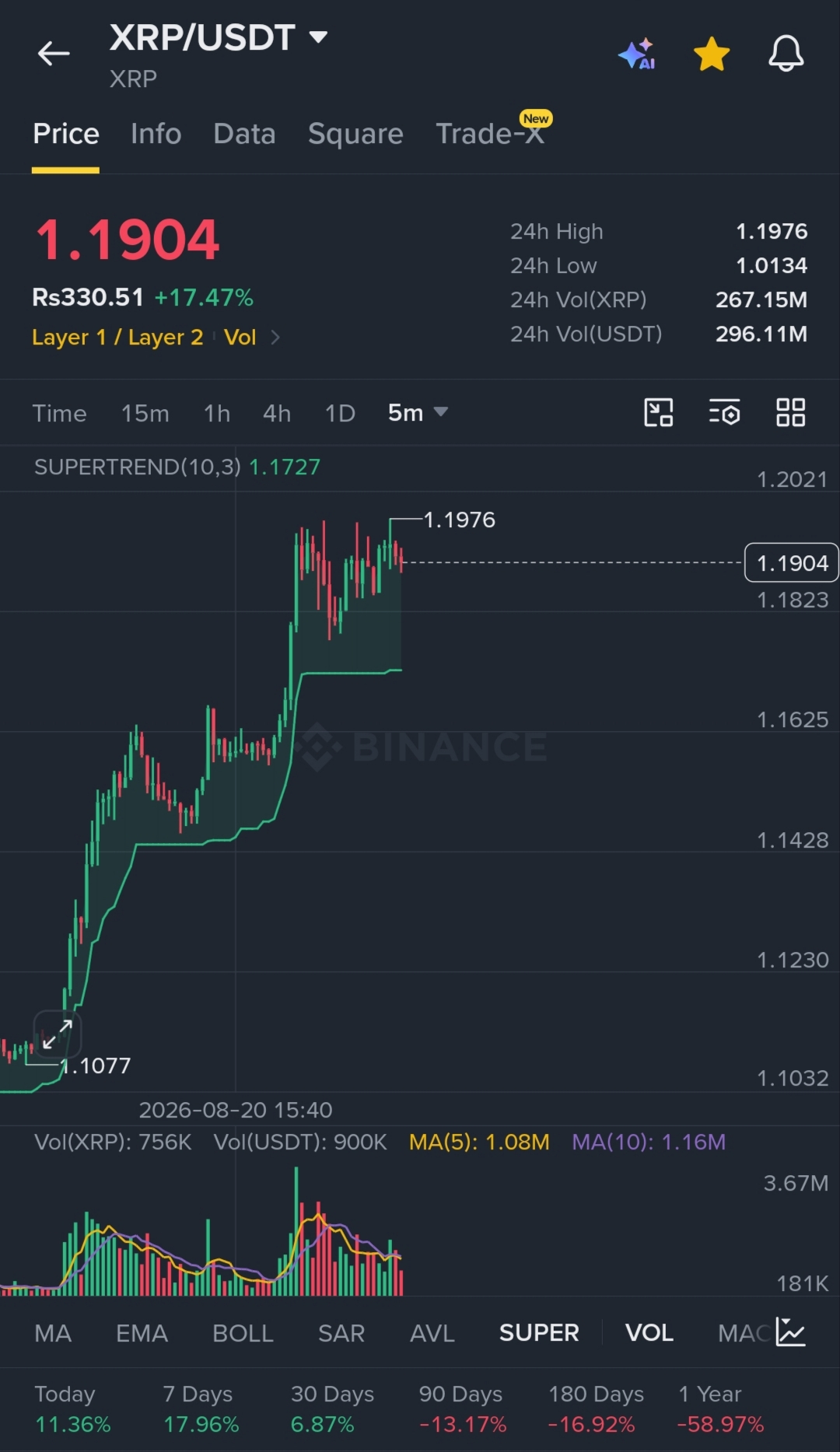Switch to the Square tab
Screen dimensions: 840x1452
(355, 134)
